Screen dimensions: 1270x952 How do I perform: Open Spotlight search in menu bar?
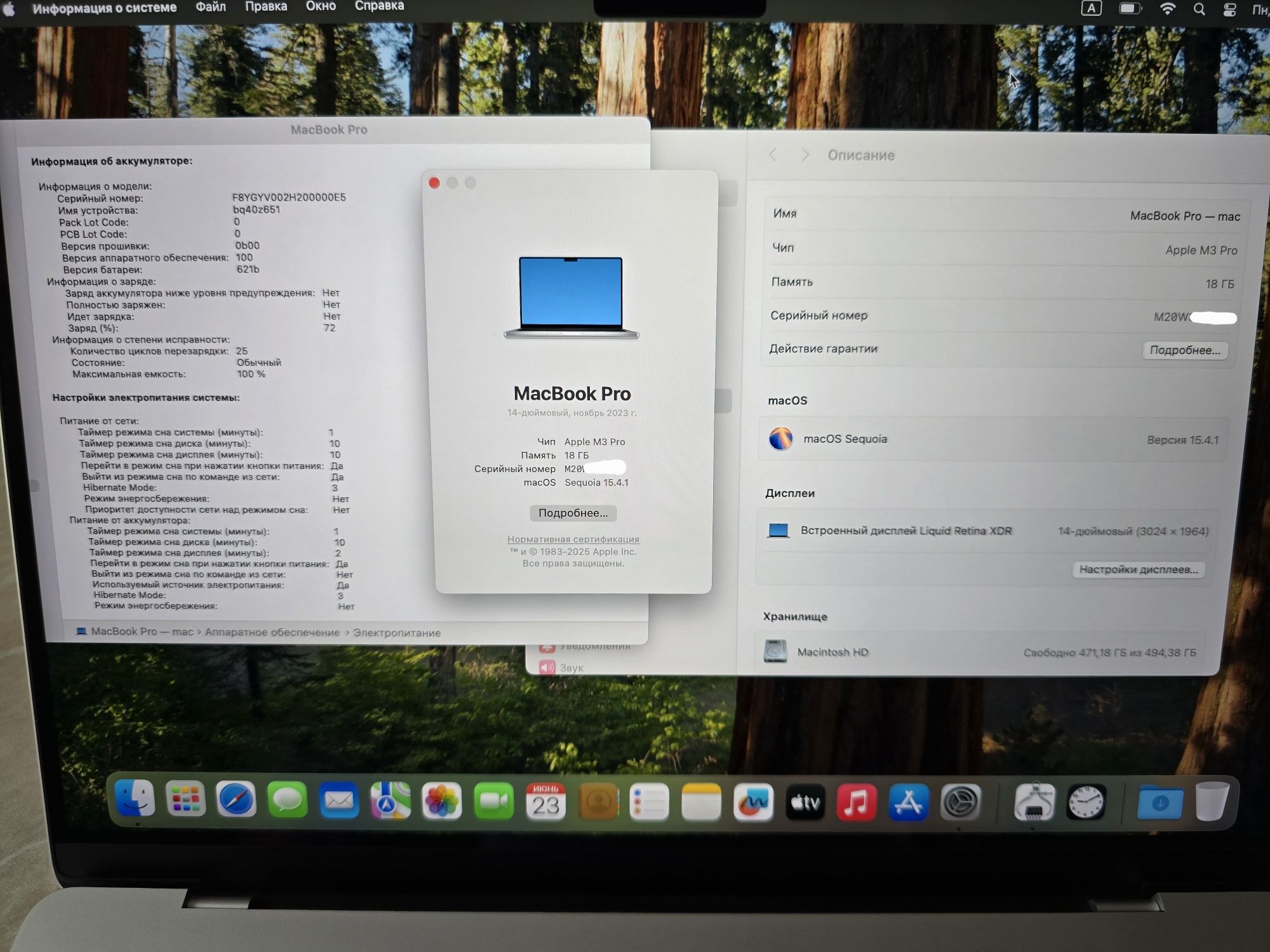coord(1199,10)
